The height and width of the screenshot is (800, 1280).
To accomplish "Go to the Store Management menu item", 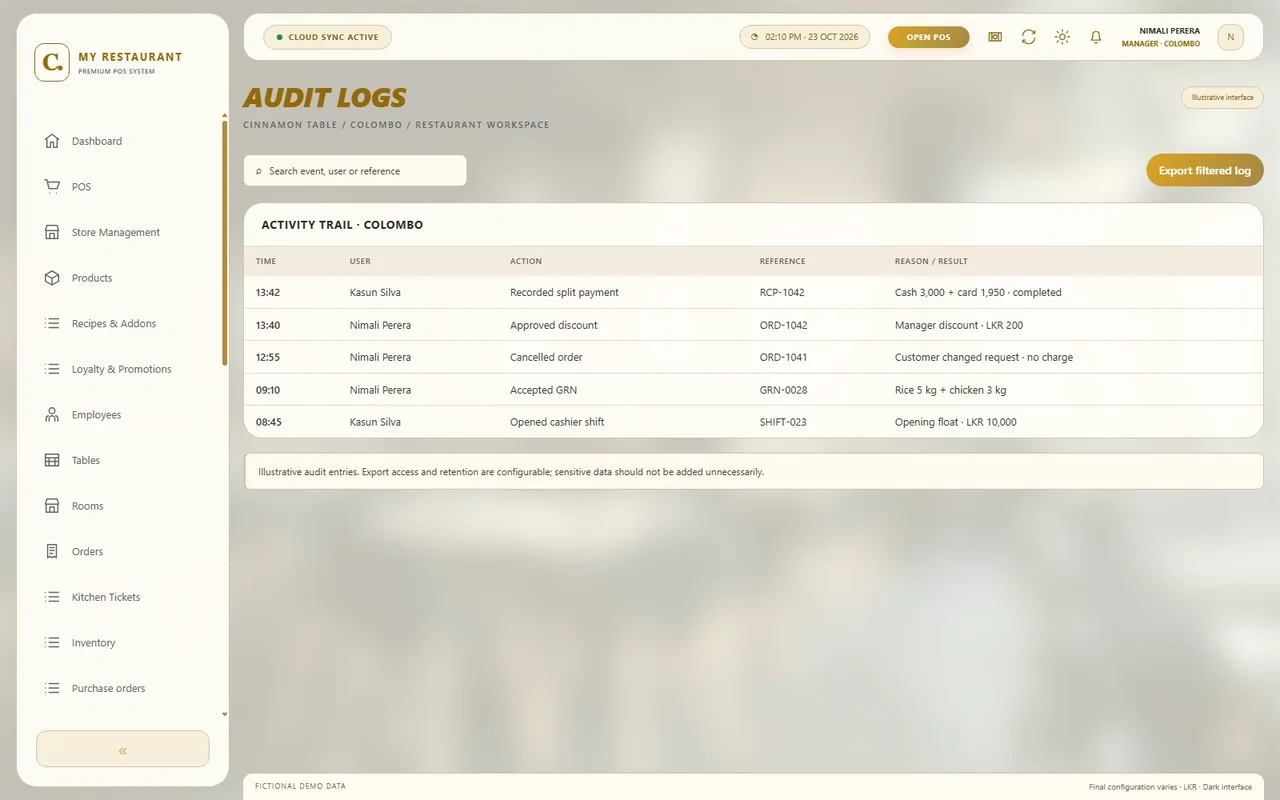I will pos(115,232).
